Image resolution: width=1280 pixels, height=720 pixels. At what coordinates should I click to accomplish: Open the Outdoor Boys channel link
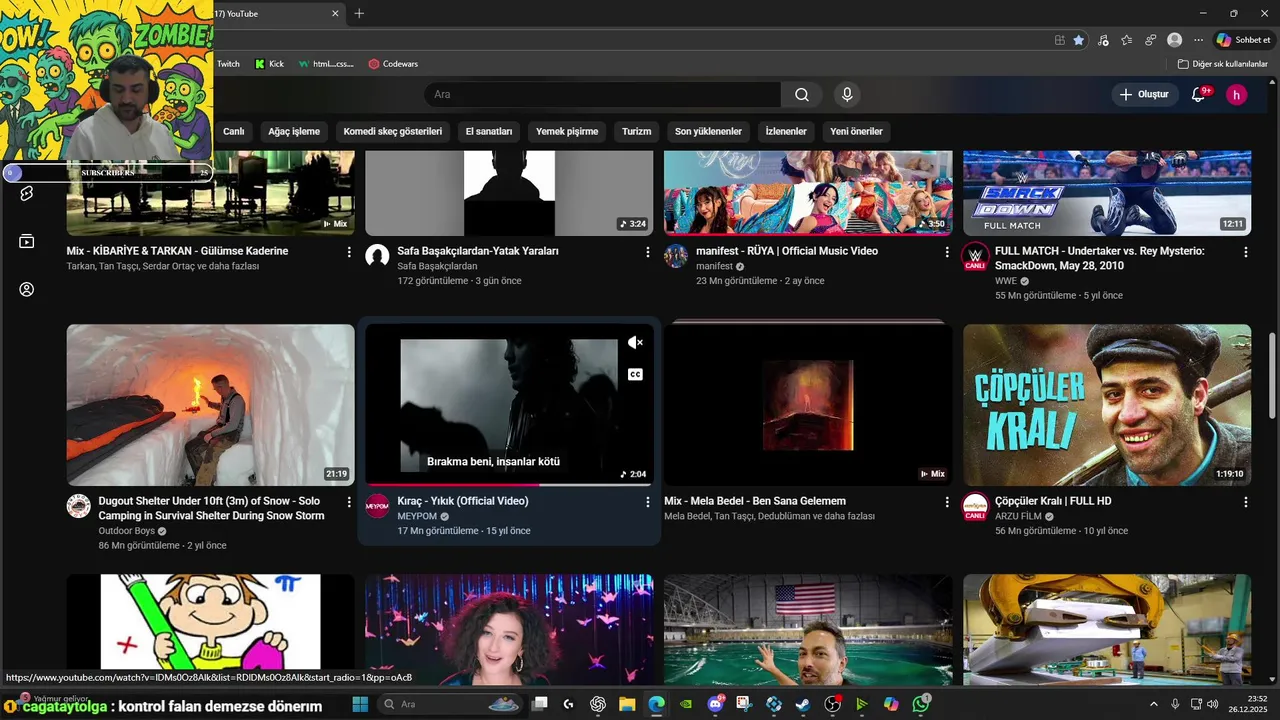pos(126,531)
